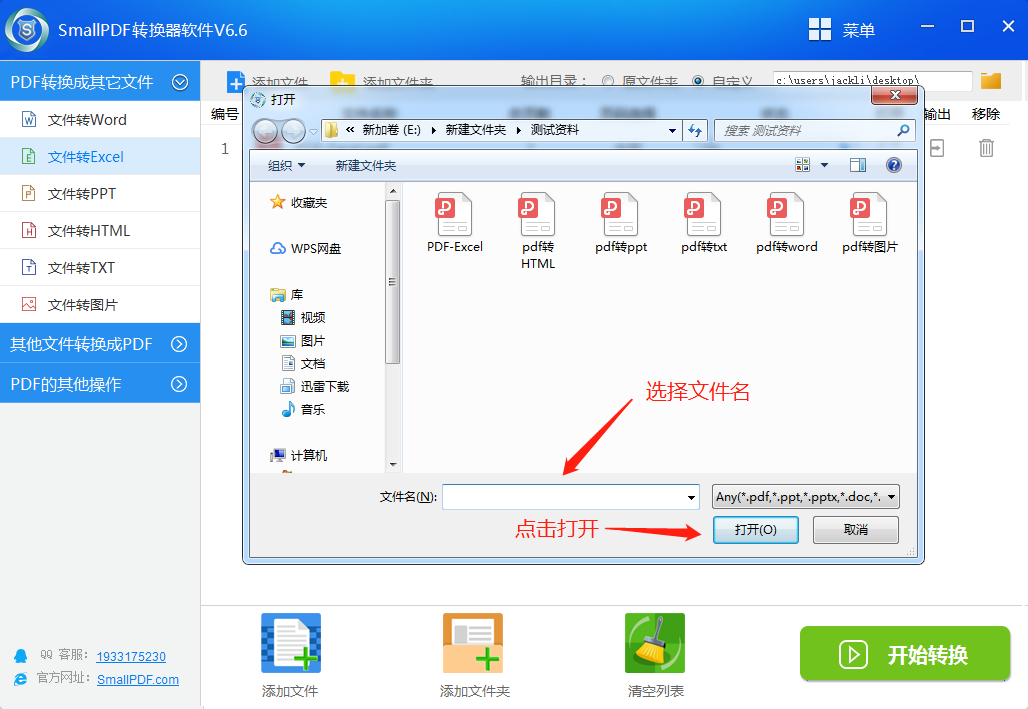Select 计算机 in navigation pane

(298, 455)
